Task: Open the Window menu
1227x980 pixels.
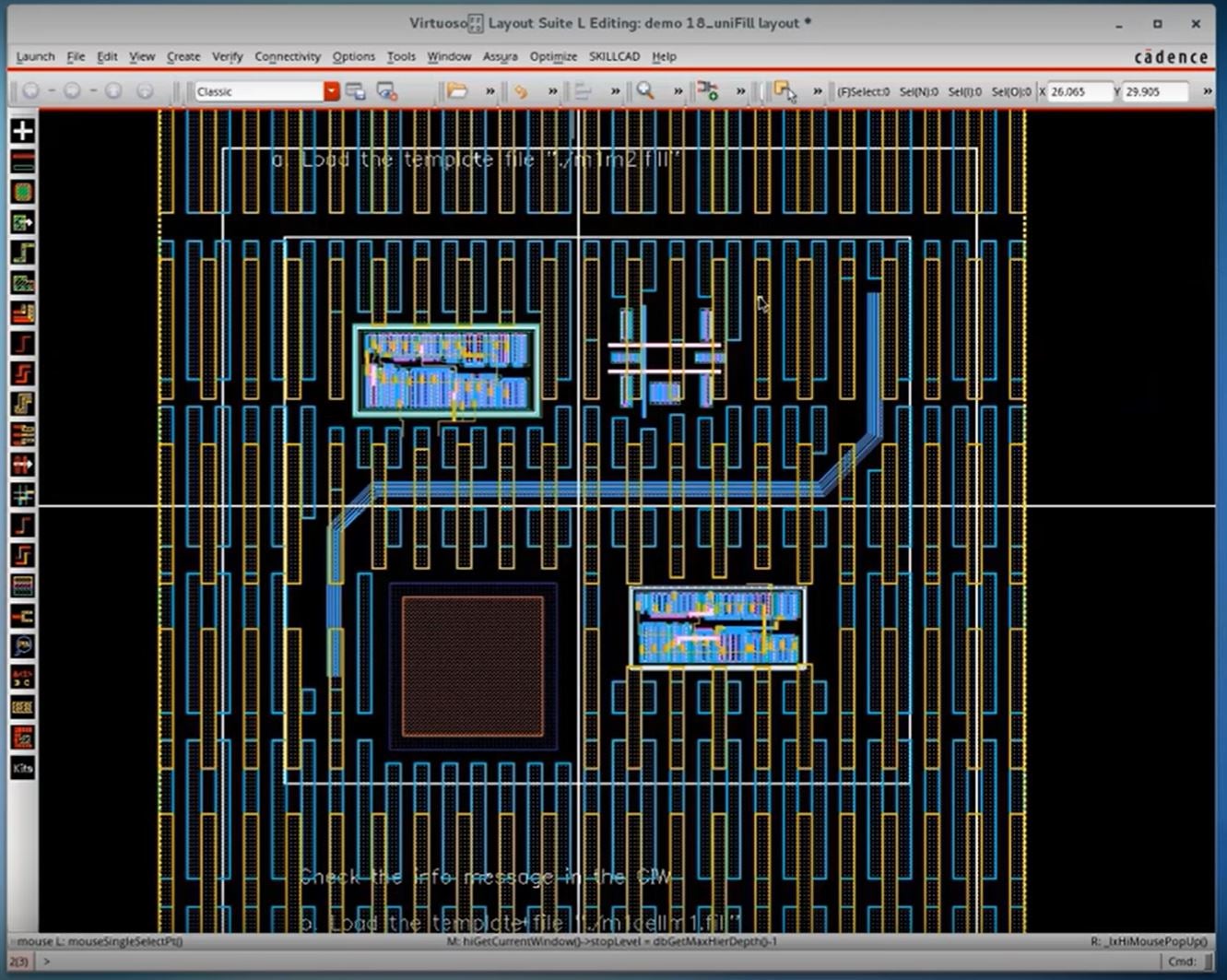Action: [x=449, y=56]
